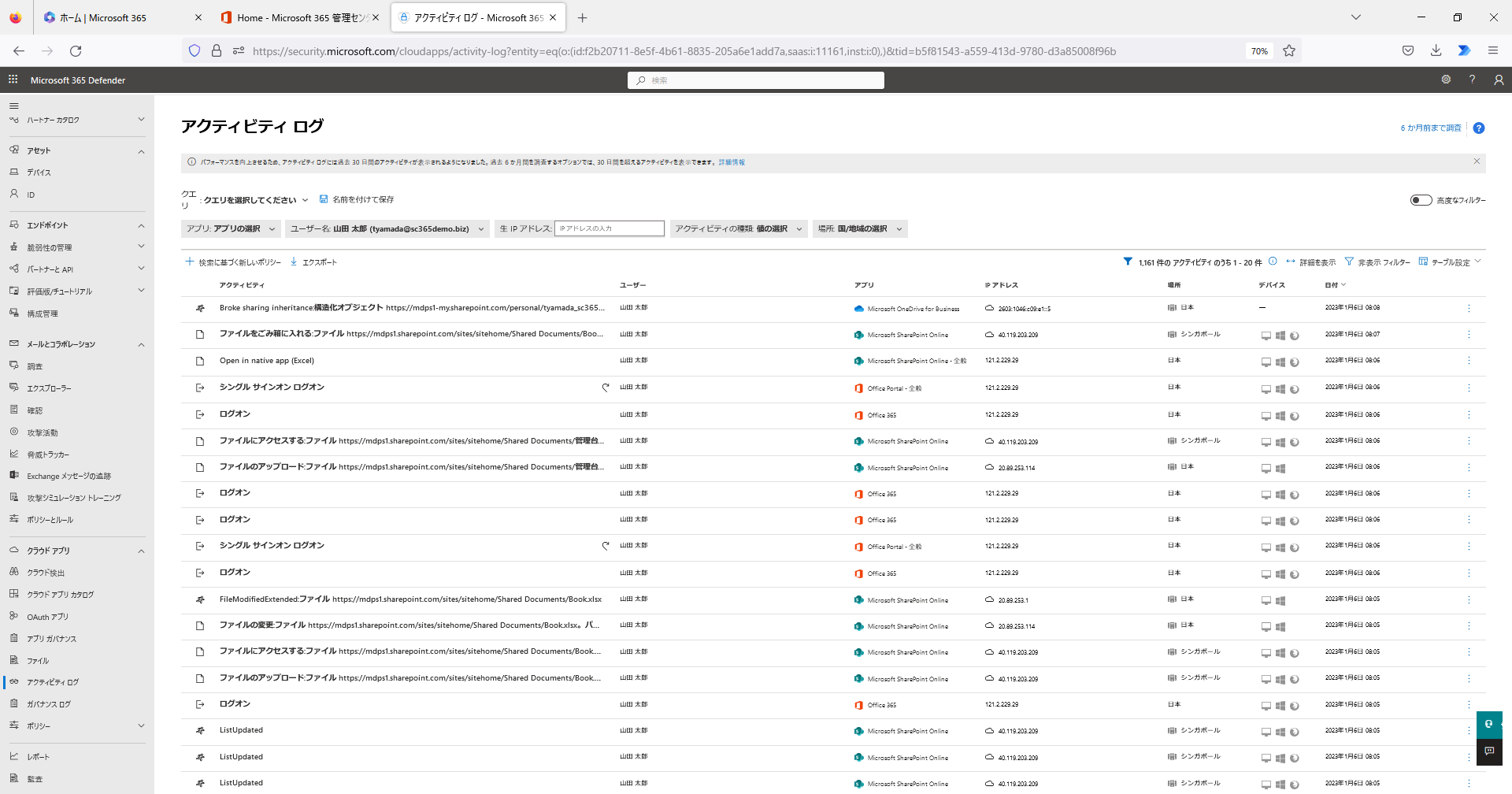Image resolution: width=1512 pixels, height=794 pixels.
Task: Click 6 か月前まで調査 link
Action: [1430, 128]
